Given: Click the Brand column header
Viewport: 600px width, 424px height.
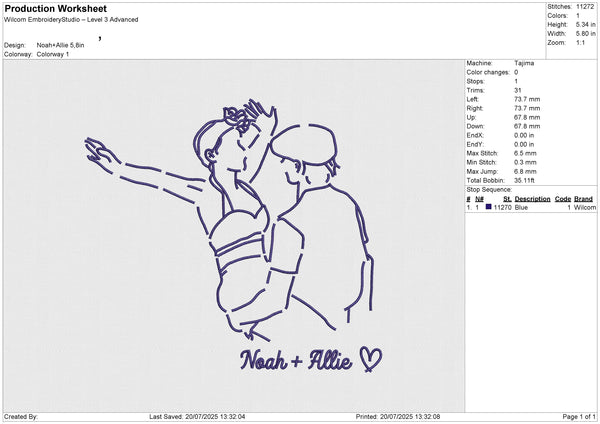Looking at the screenshot, I should coord(584,199).
